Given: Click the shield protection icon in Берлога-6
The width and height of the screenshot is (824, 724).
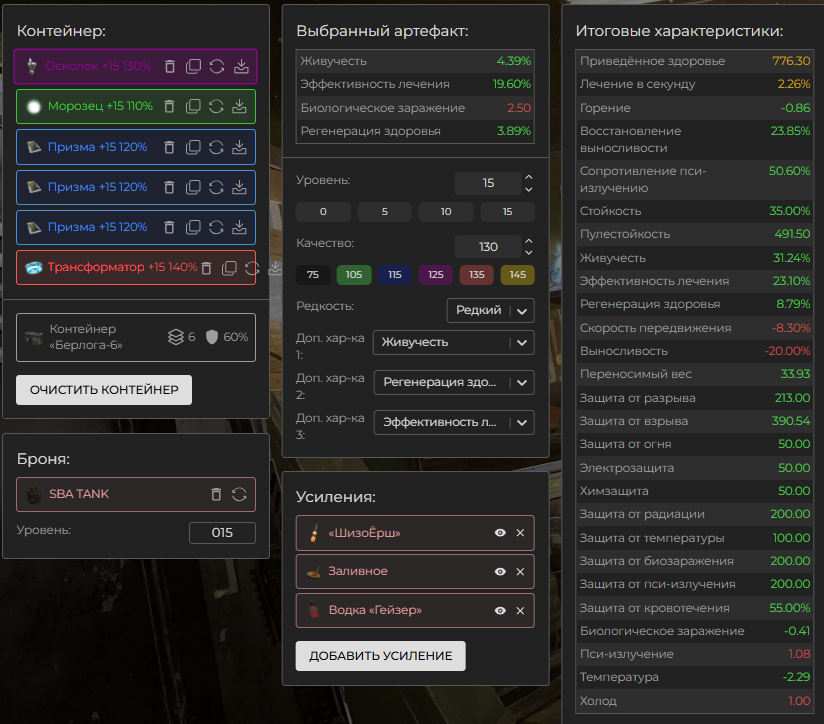Looking at the screenshot, I should 212,337.
